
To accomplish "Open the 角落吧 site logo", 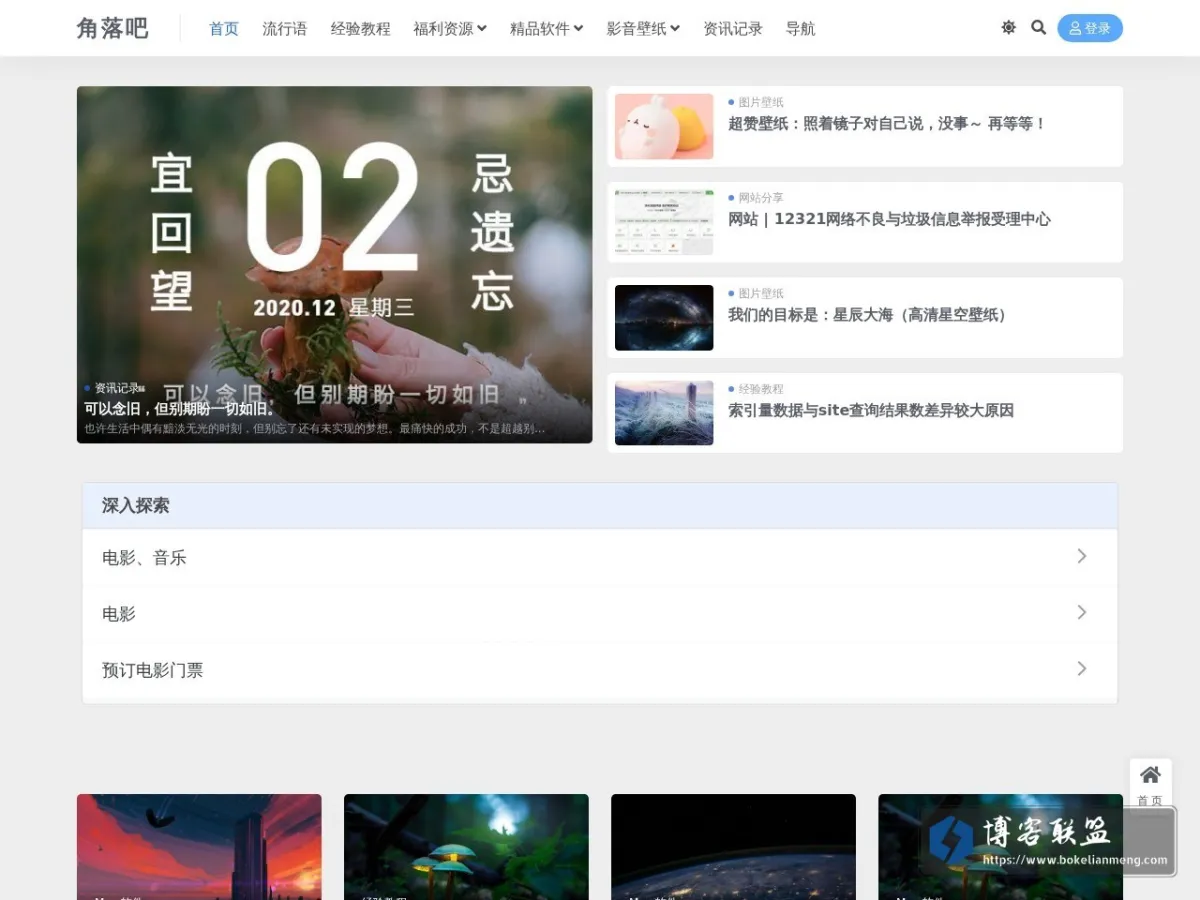I will click(x=112, y=28).
